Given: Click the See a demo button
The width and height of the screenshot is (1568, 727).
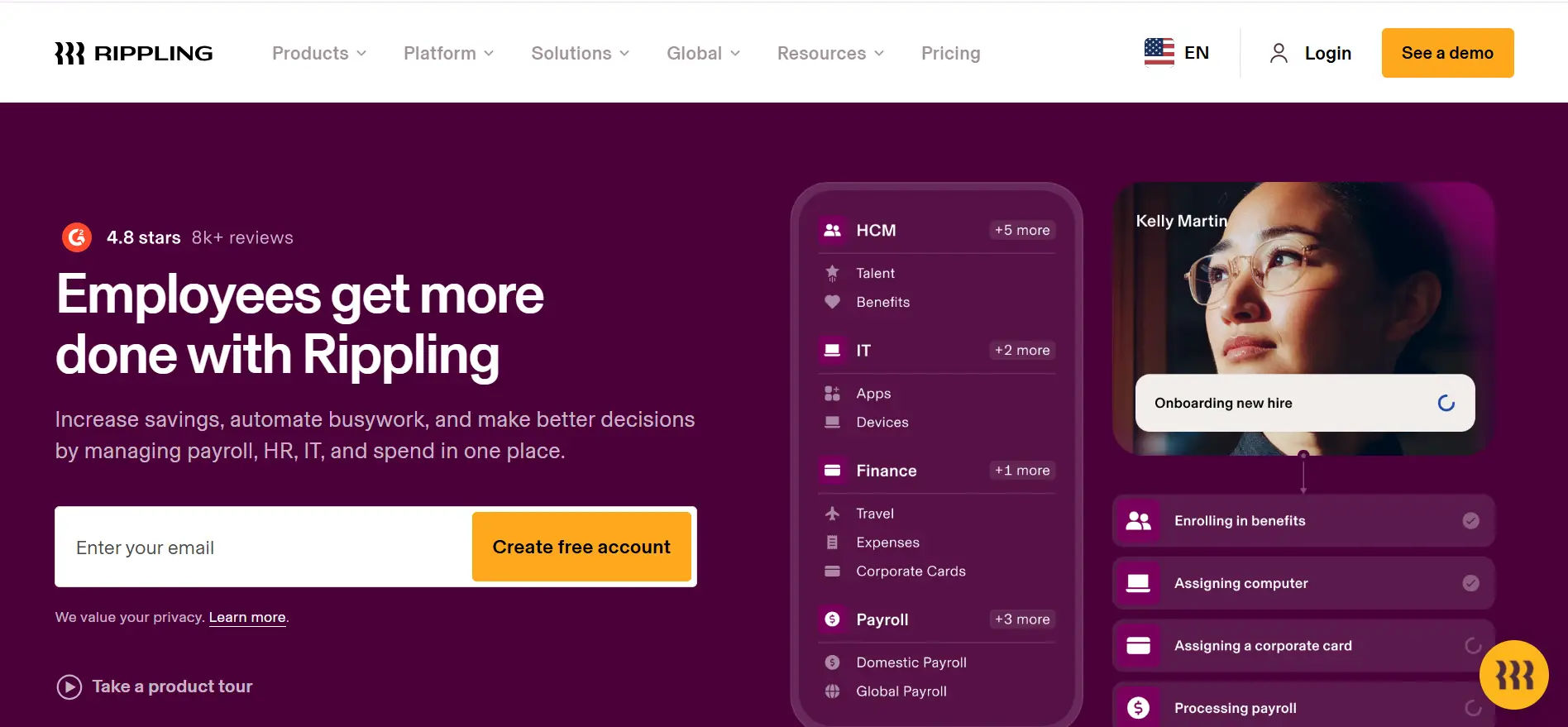Looking at the screenshot, I should pos(1447,53).
